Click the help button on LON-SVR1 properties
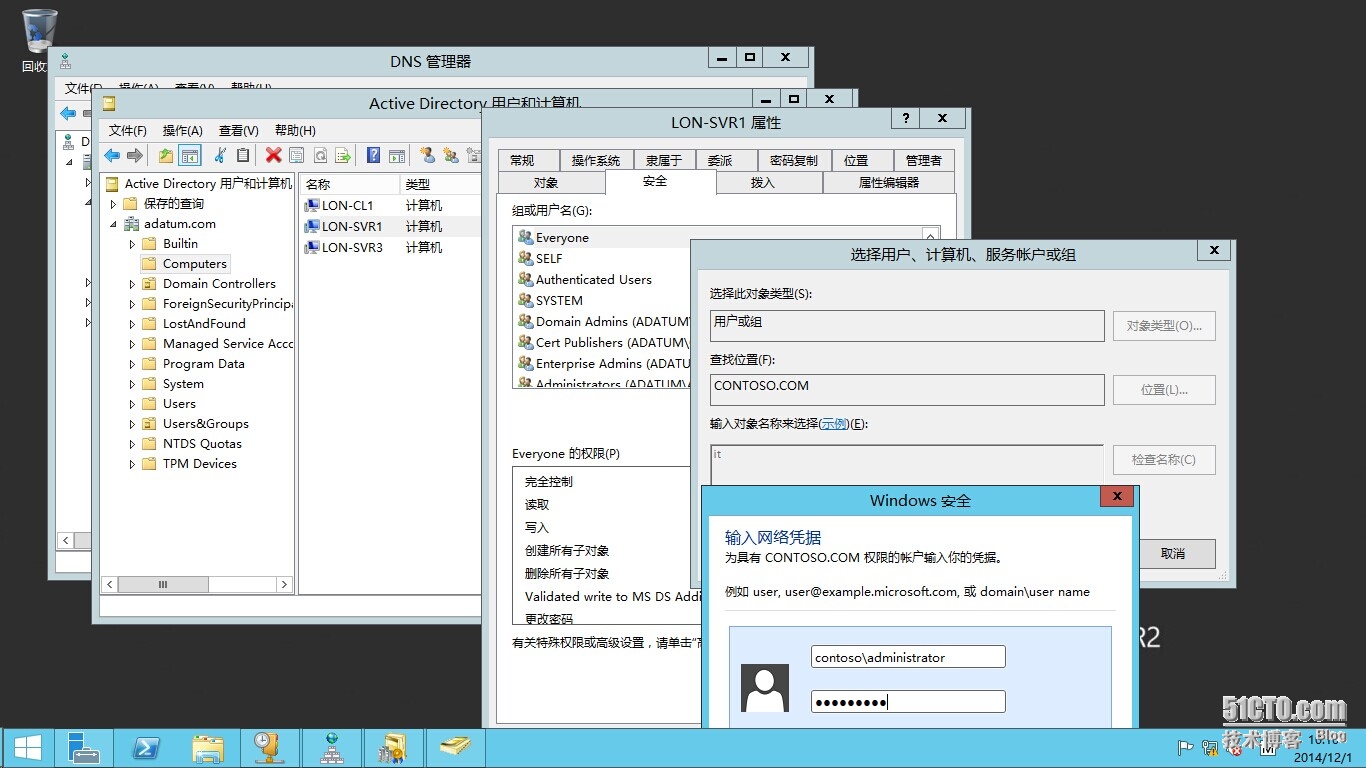 point(904,118)
